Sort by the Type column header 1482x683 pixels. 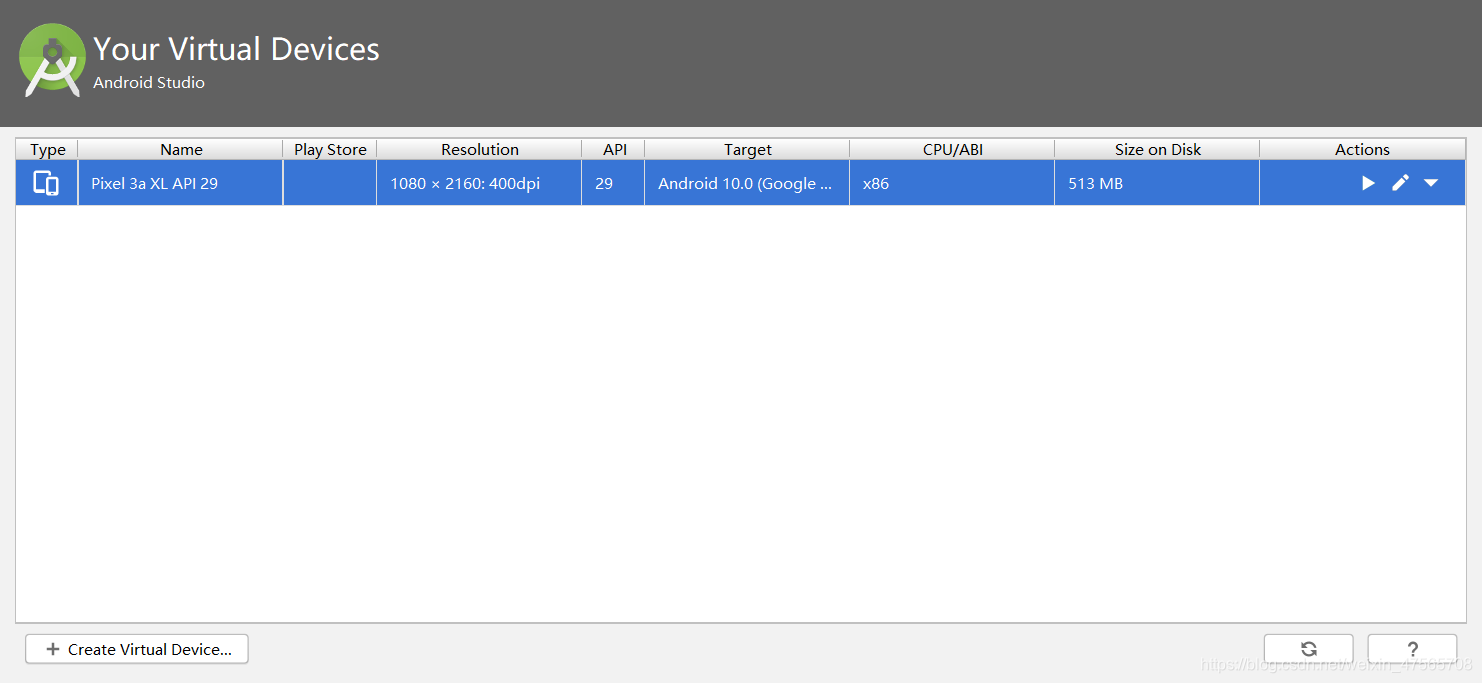(47, 149)
